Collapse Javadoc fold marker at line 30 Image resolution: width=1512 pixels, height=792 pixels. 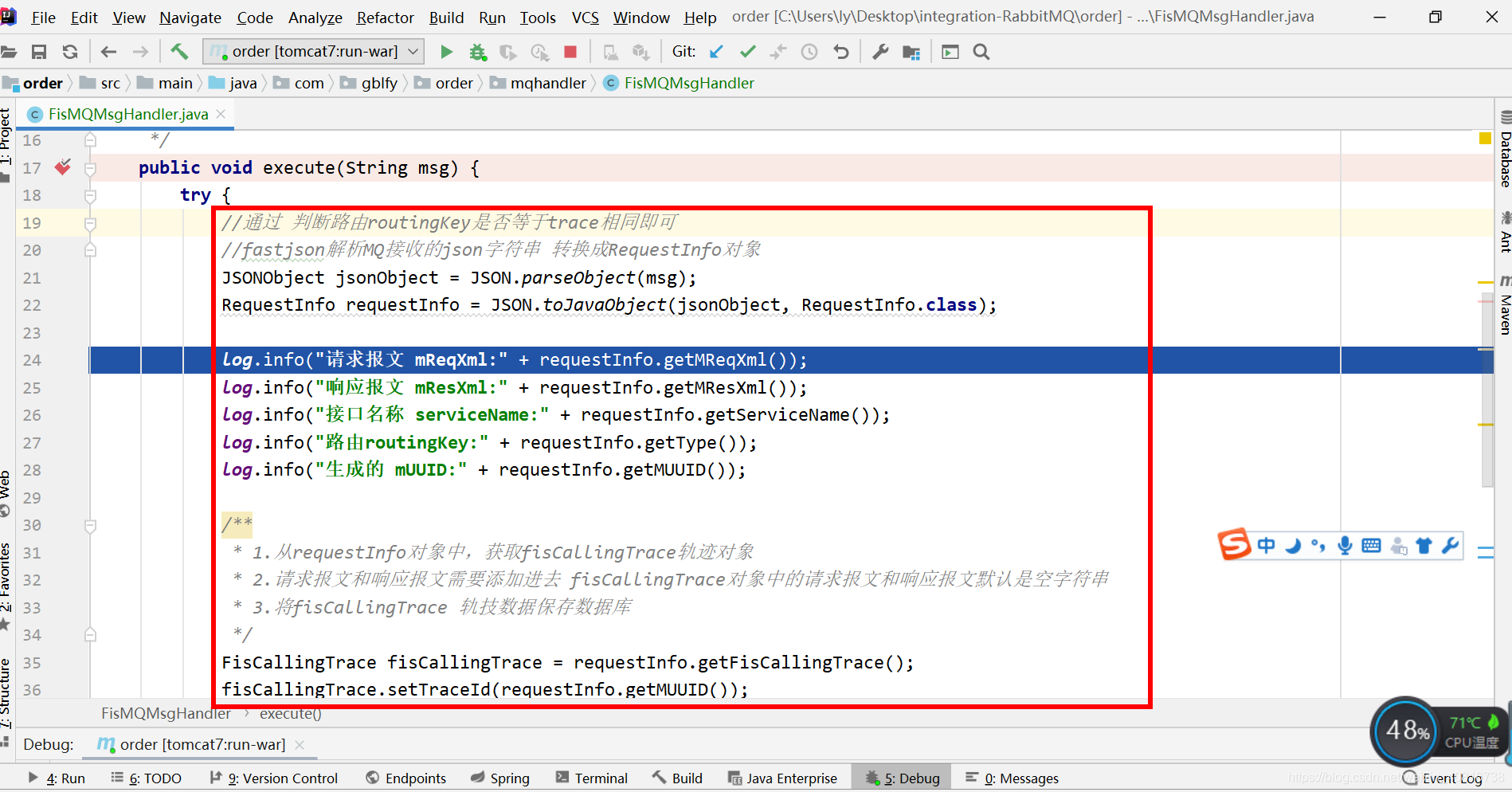point(90,526)
